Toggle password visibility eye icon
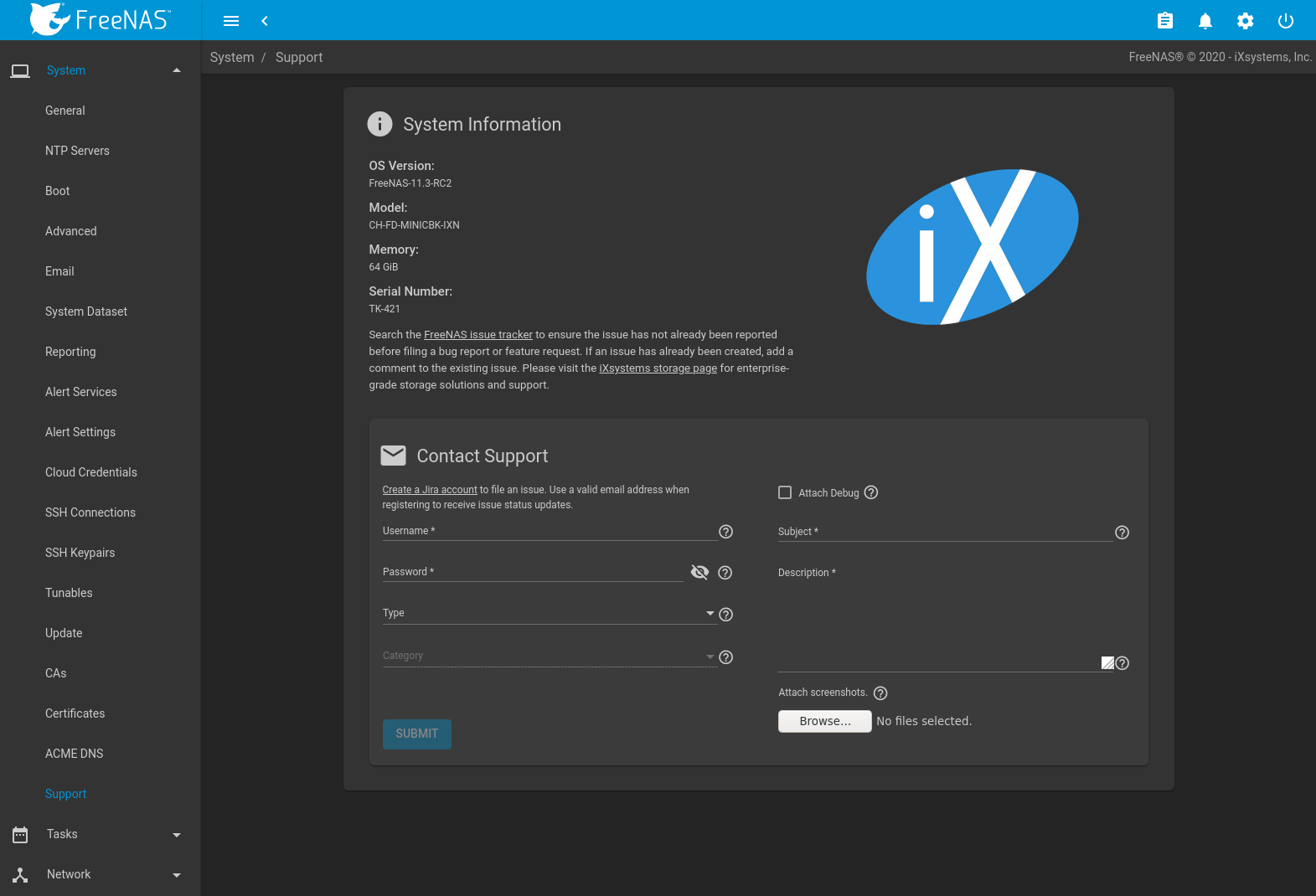 point(699,572)
